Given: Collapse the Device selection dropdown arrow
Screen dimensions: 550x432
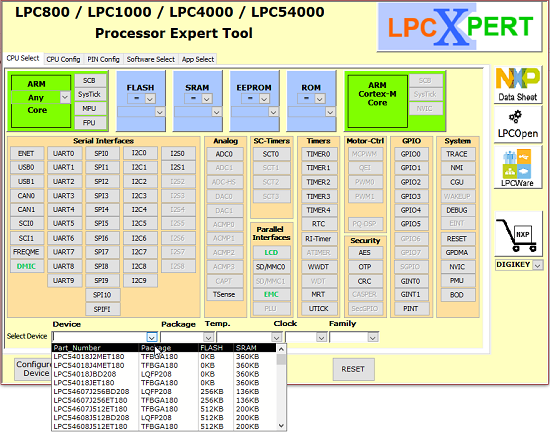Looking at the screenshot, I should (x=152, y=337).
